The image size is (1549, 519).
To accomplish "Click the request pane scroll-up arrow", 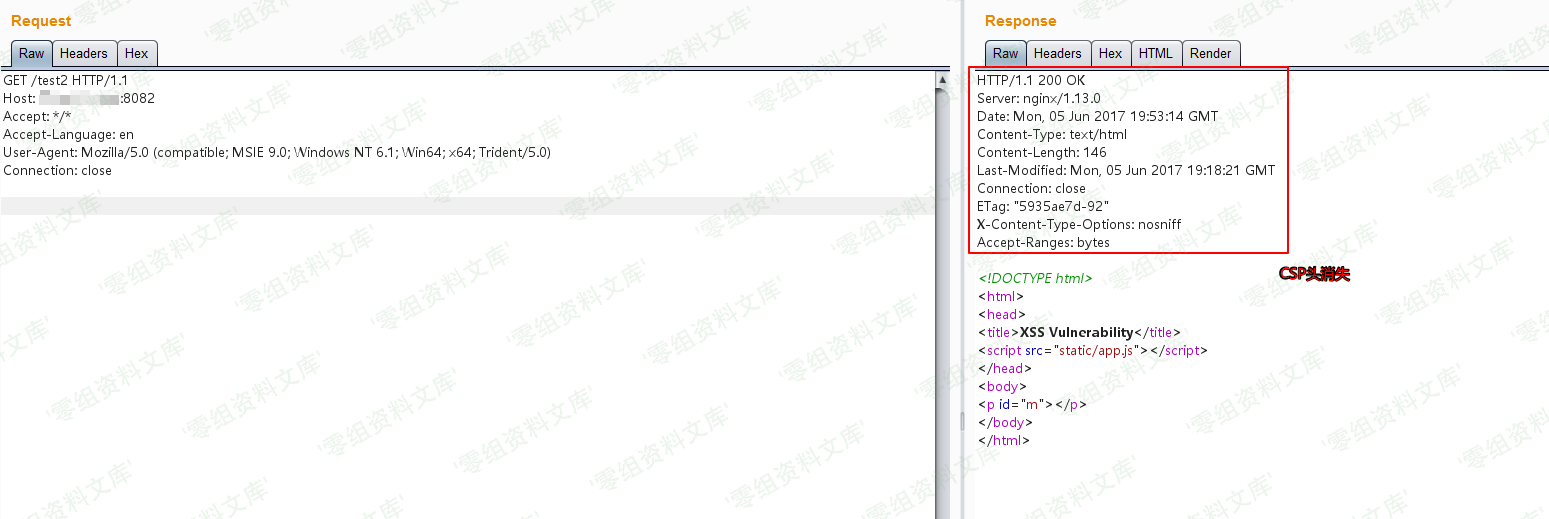I will pyautogui.click(x=942, y=79).
